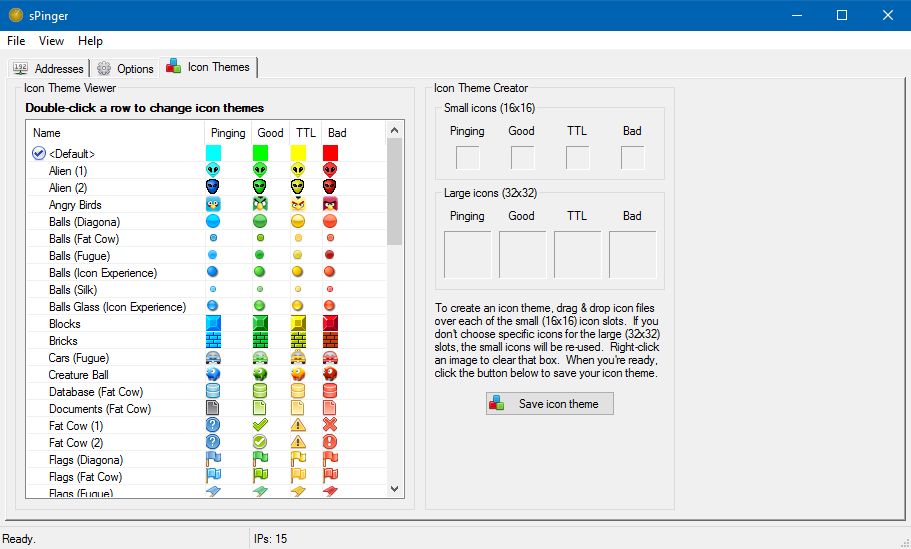The width and height of the screenshot is (911, 549).
Task: Click the Creature Ball yellow TTL icon
Action: point(298,374)
